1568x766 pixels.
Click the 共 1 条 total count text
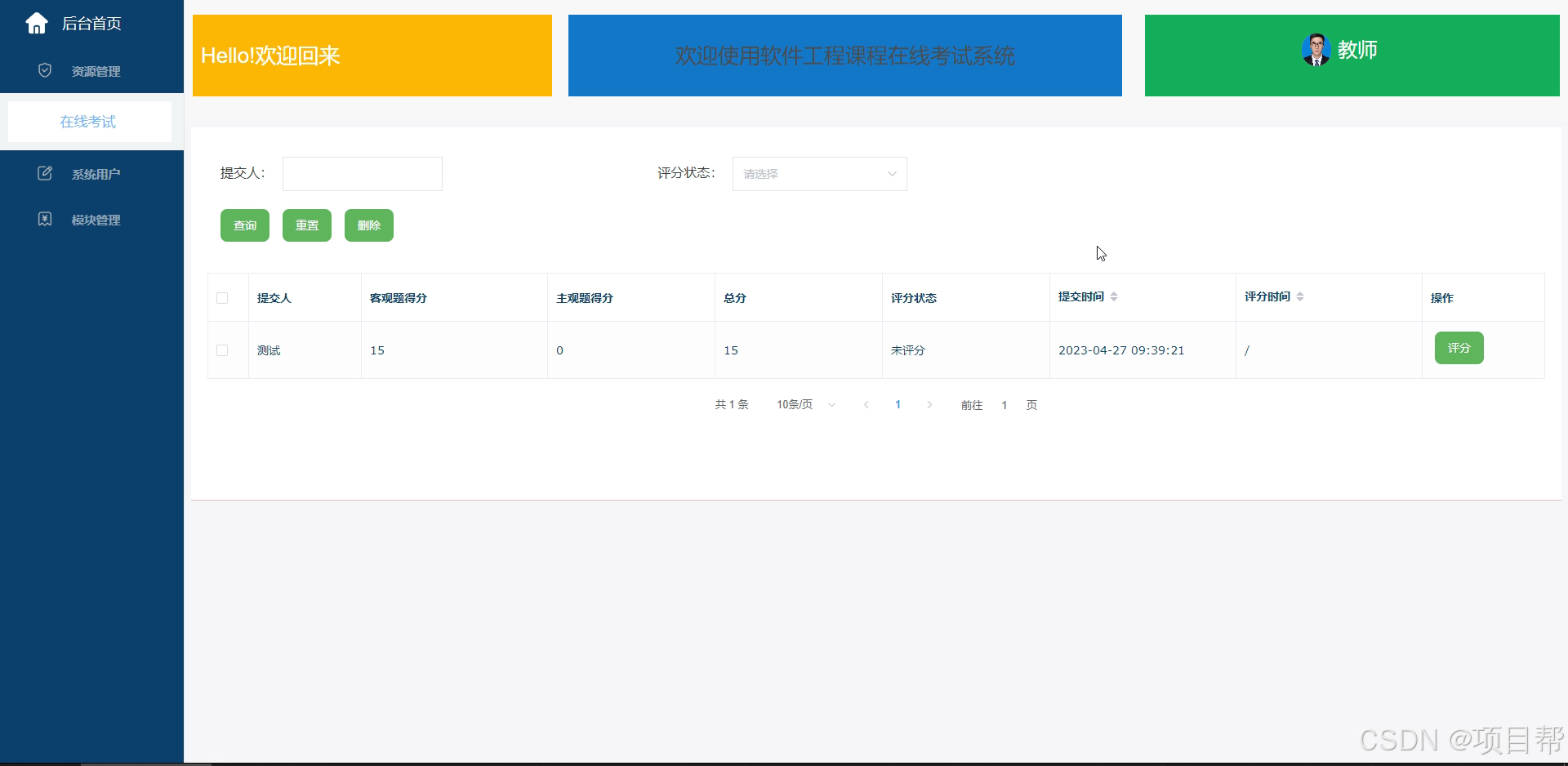pos(732,405)
